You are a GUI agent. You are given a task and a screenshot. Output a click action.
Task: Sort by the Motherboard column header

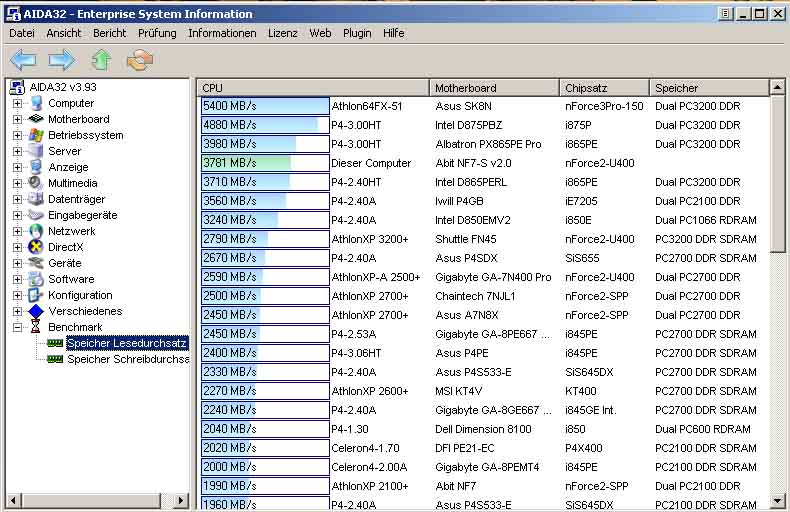click(x=494, y=88)
